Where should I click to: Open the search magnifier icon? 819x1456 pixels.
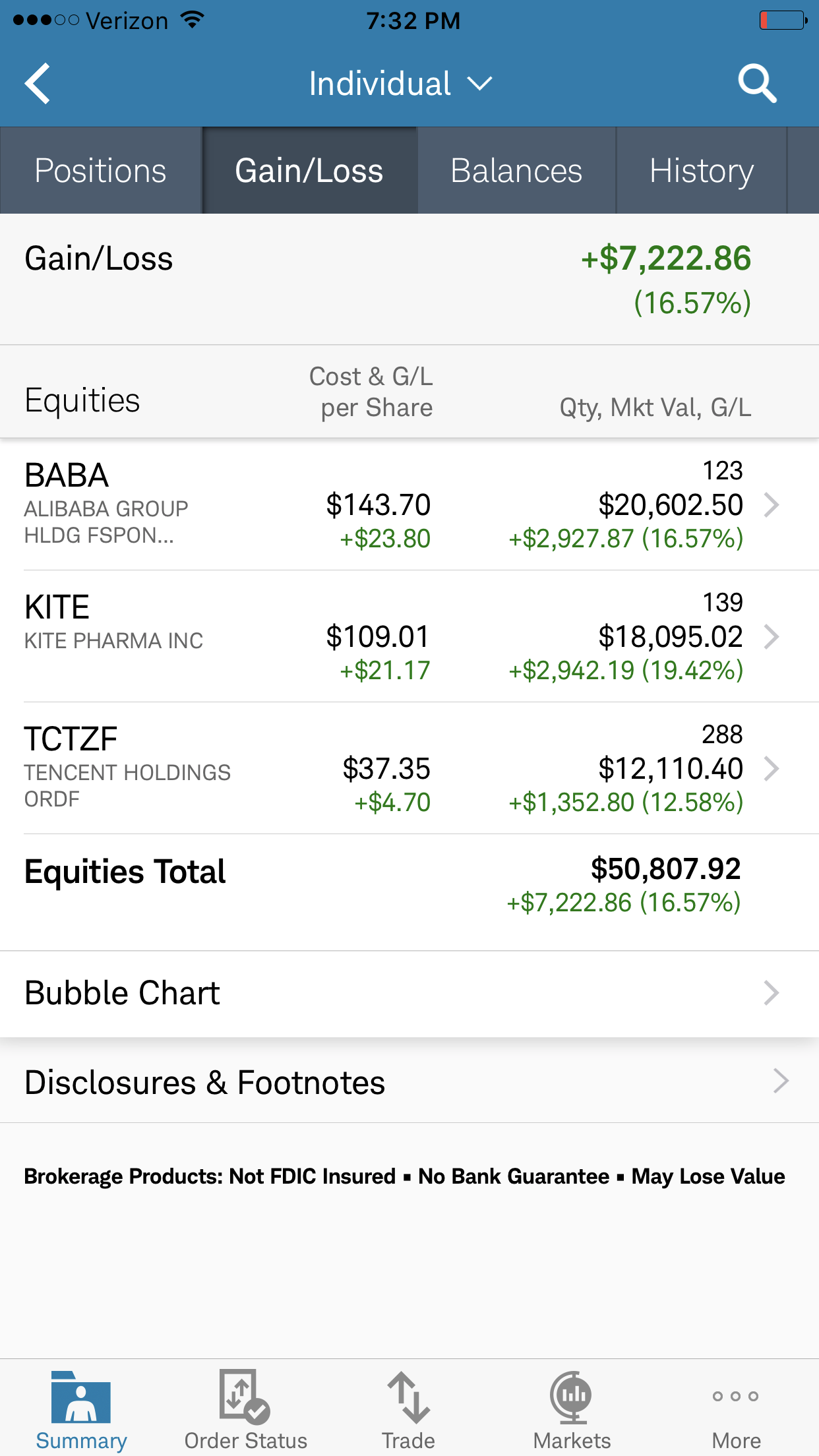757,84
